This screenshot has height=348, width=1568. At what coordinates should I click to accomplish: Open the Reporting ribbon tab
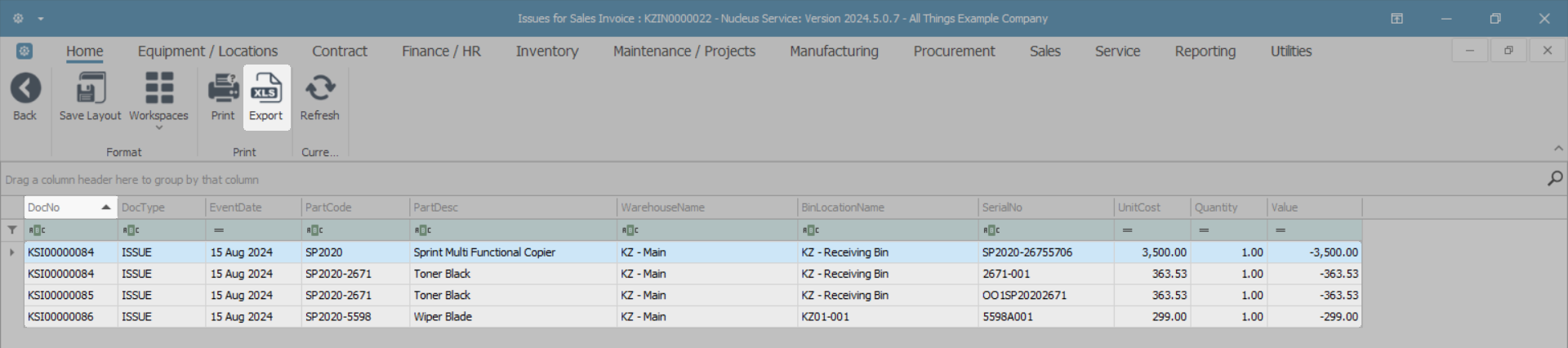click(x=1205, y=51)
